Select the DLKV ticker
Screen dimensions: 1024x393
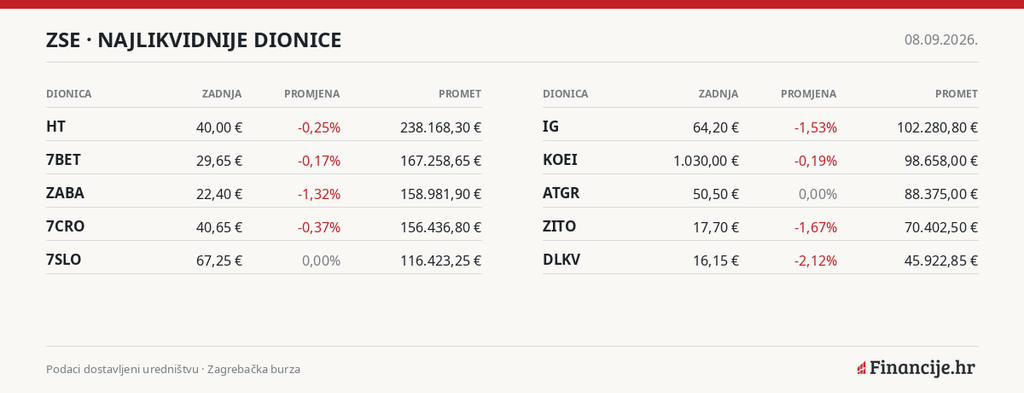tap(561, 260)
